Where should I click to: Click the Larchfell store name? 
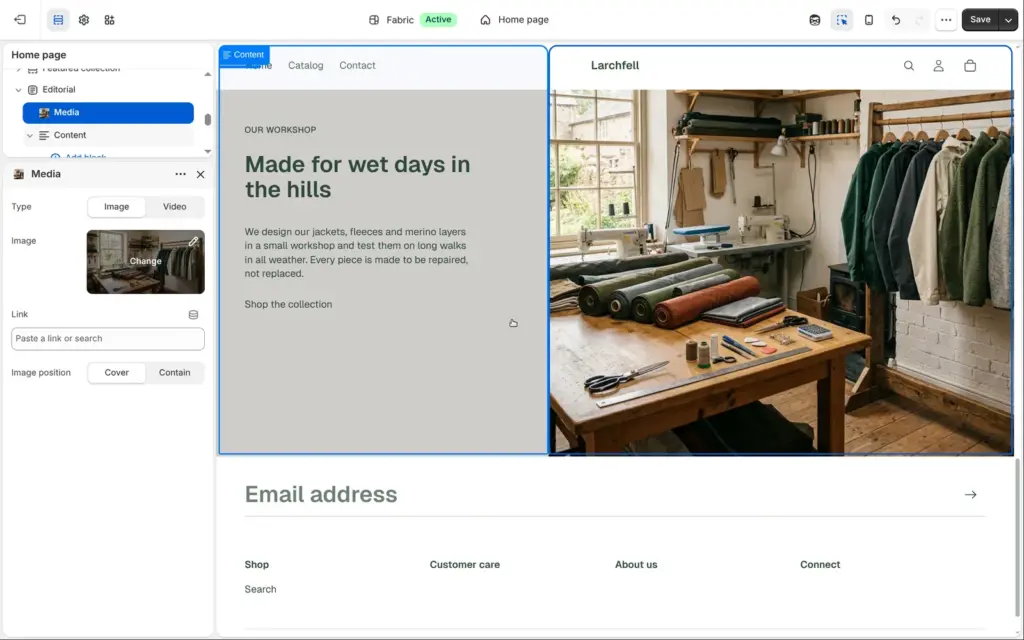(615, 65)
